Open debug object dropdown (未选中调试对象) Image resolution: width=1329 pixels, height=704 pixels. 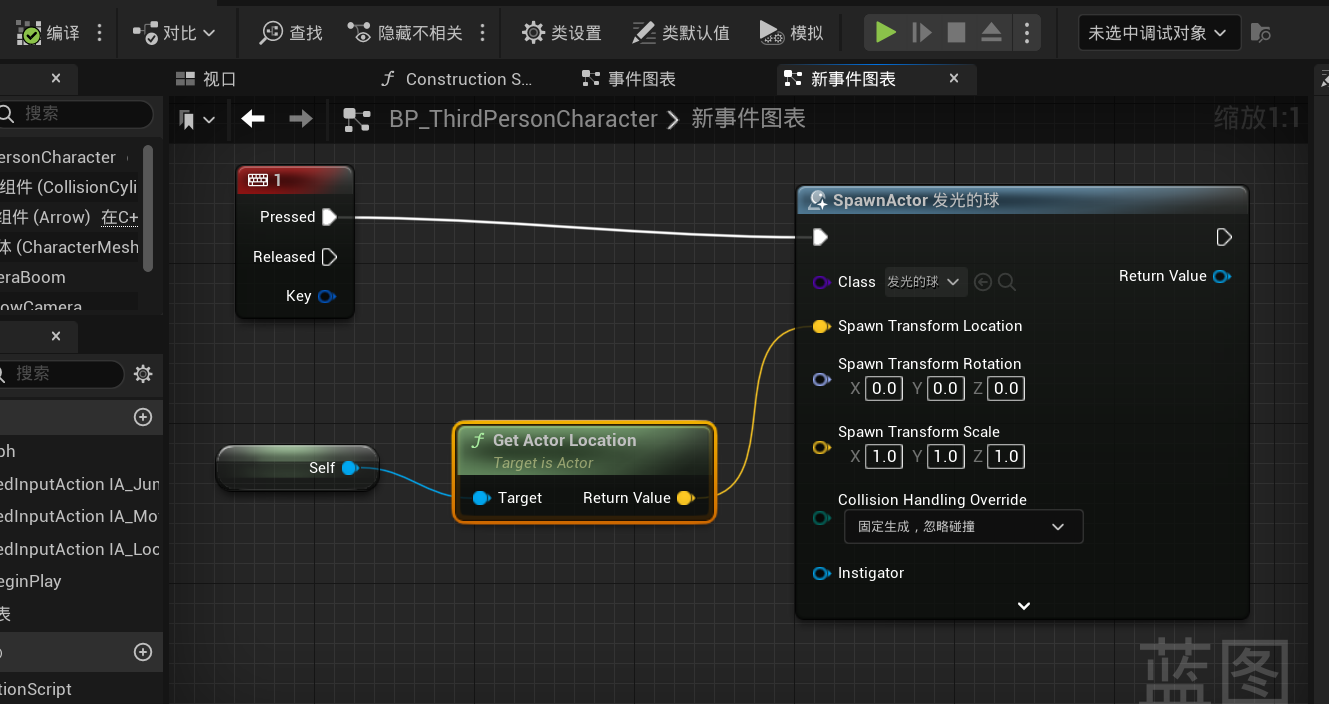click(1159, 33)
